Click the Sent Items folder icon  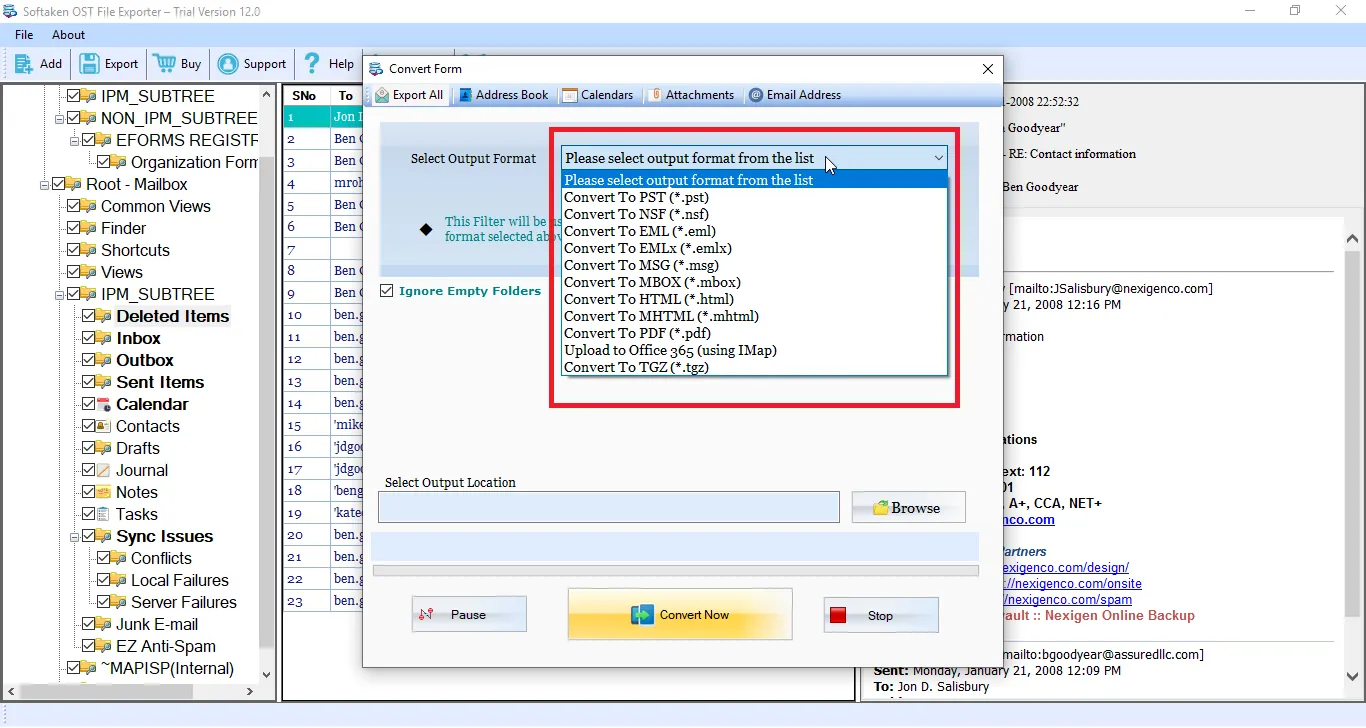tap(104, 382)
